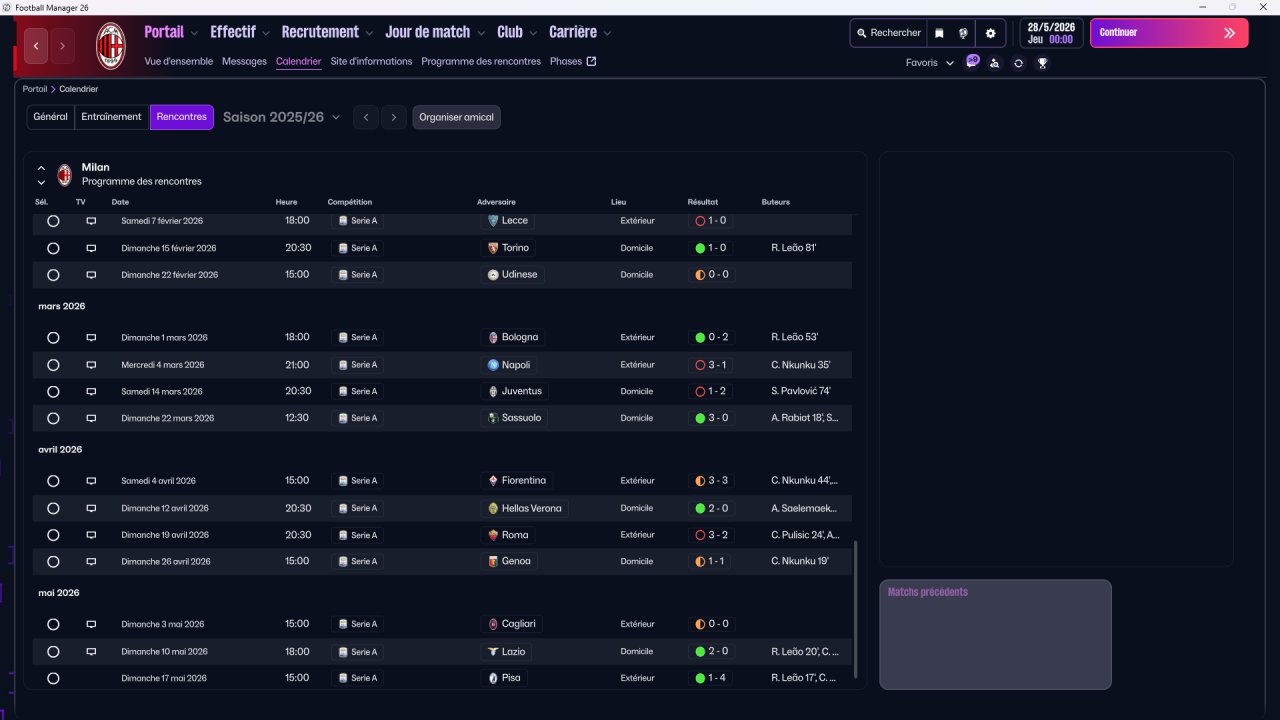The image size is (1280, 720).
Task: Open the notifications chat bubble icon
Action: click(972, 62)
